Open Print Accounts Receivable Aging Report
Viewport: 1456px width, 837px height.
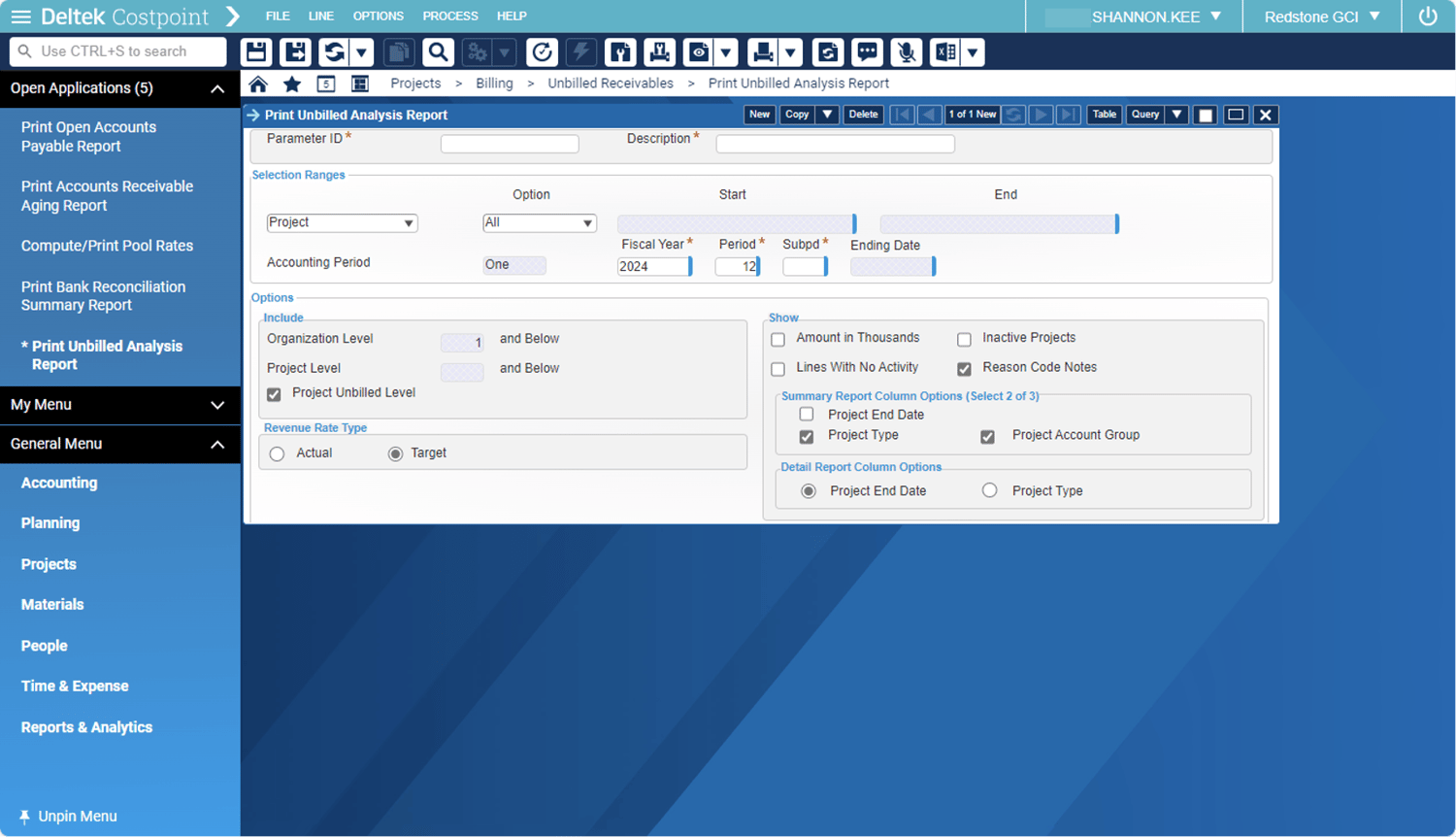tap(107, 196)
